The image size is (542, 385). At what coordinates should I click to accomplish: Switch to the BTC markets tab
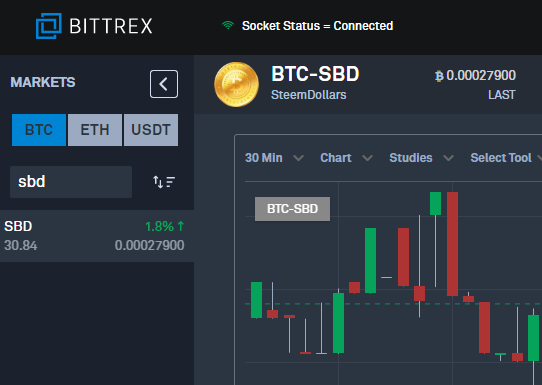click(x=39, y=130)
